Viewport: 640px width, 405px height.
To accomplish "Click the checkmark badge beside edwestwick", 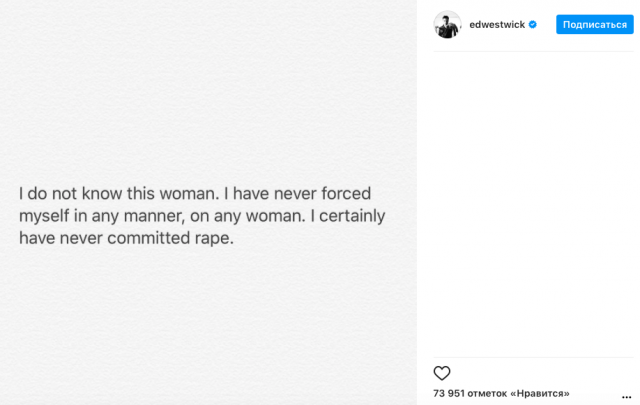I will click(533, 25).
